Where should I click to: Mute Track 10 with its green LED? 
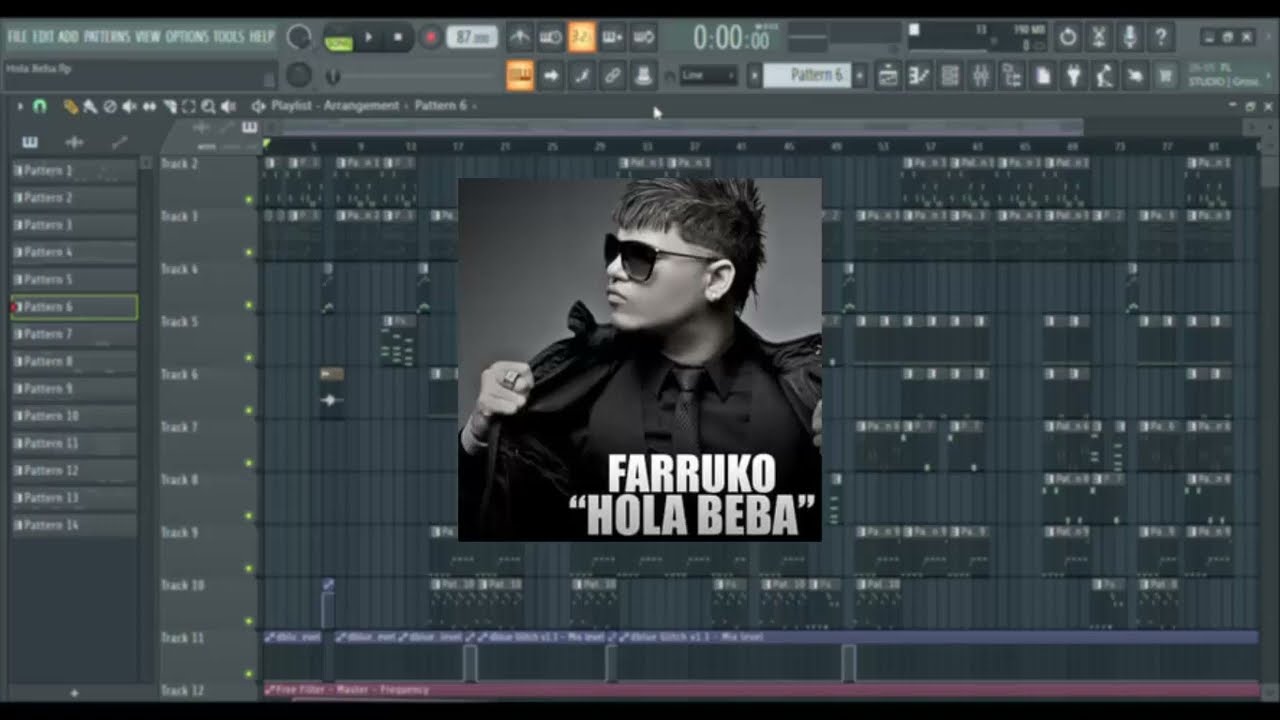click(x=249, y=621)
